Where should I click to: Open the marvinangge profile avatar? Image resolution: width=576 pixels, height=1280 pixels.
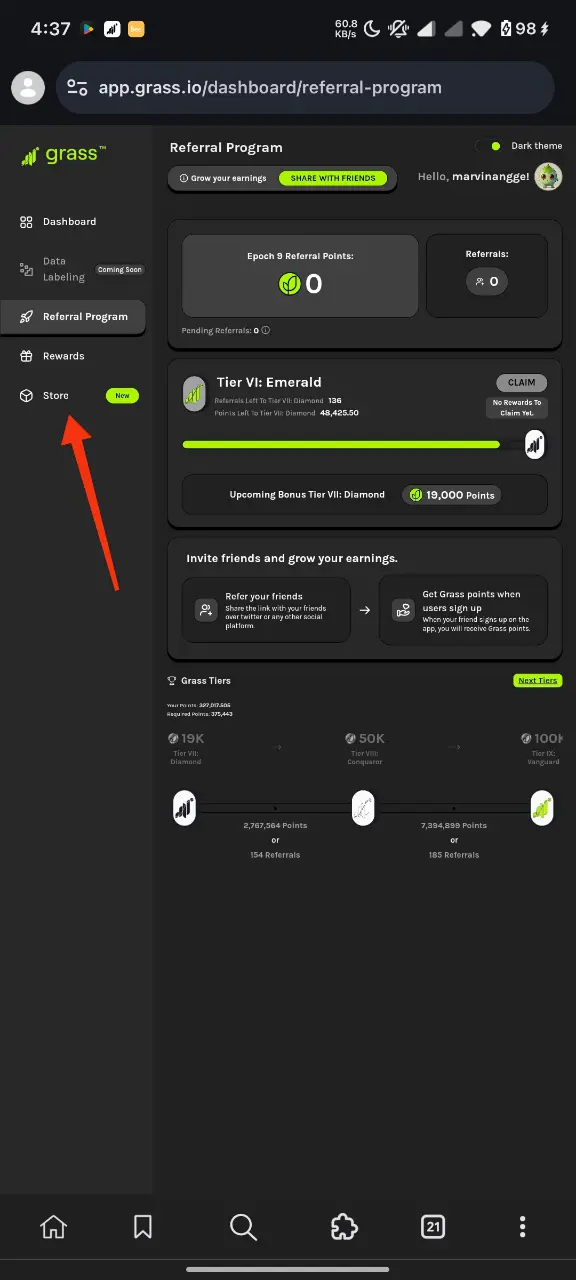pyautogui.click(x=548, y=177)
